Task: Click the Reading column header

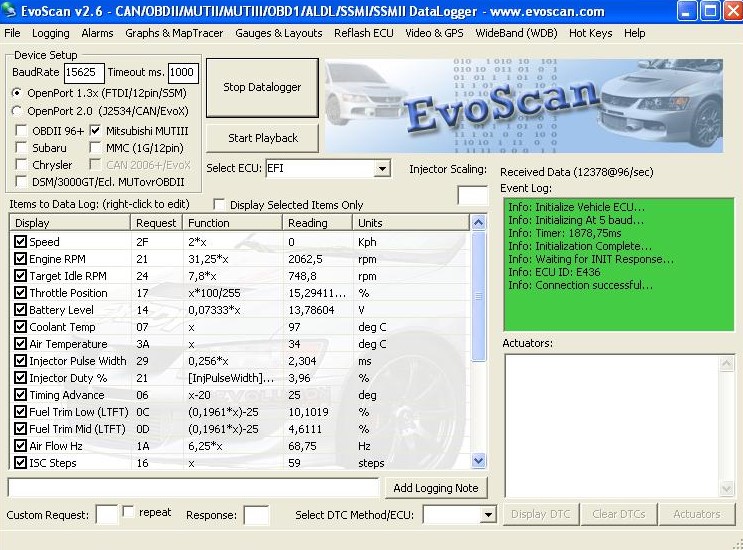Action: (317, 223)
